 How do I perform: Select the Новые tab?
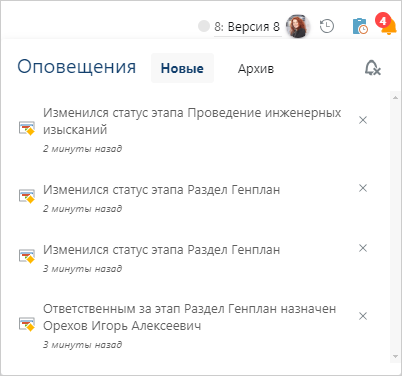[182, 68]
